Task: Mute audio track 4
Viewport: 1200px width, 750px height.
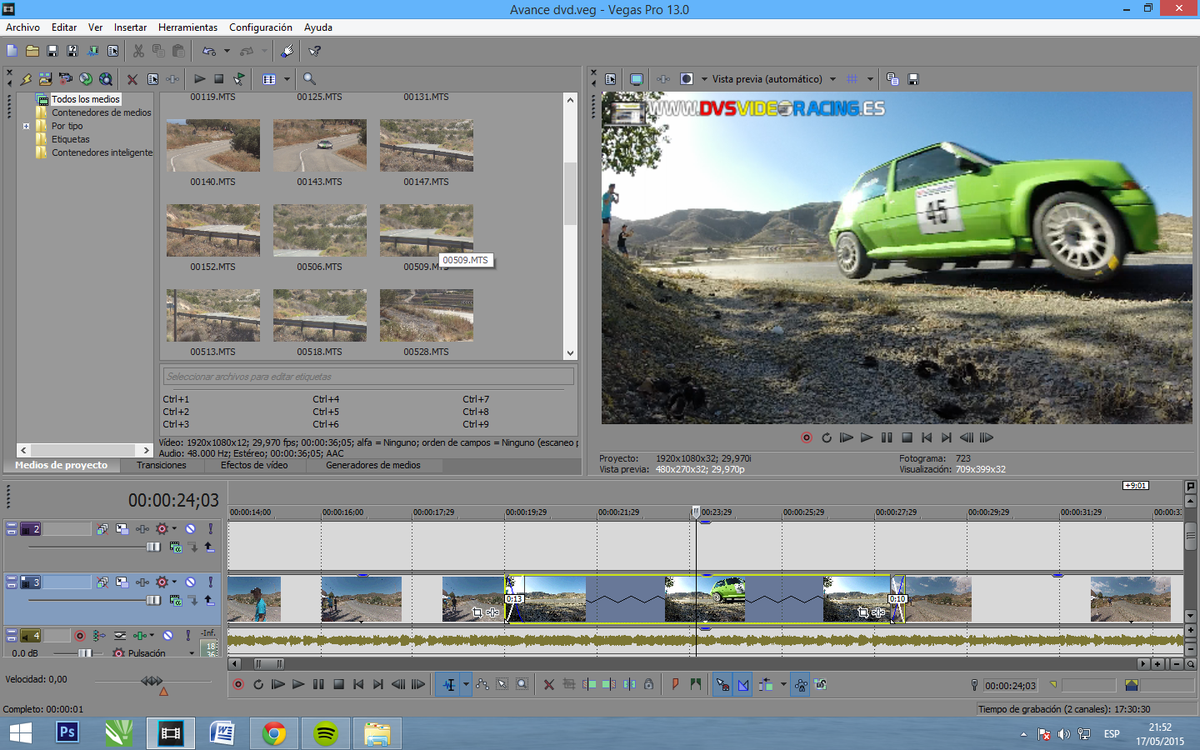Action: coord(167,635)
